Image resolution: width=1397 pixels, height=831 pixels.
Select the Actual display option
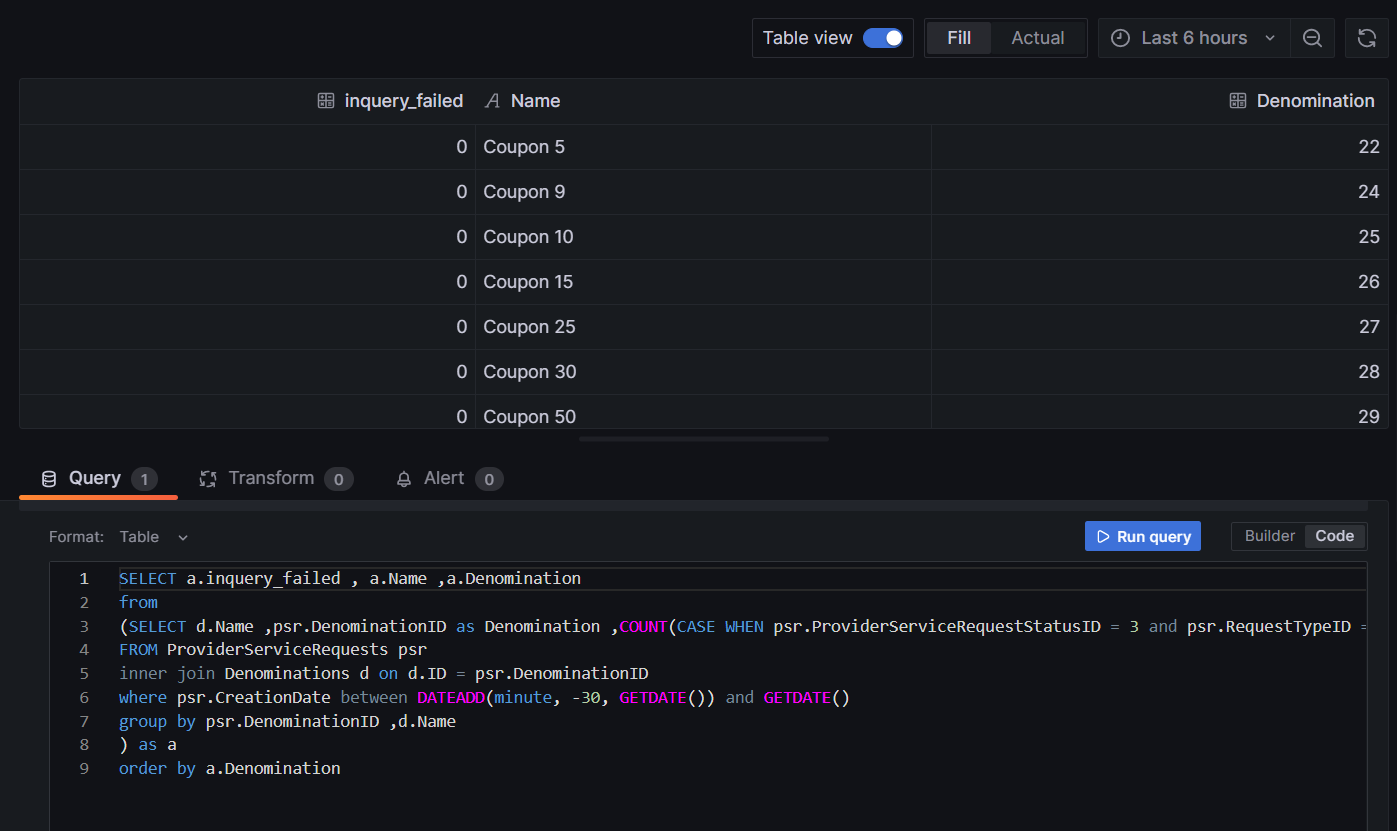point(1037,37)
